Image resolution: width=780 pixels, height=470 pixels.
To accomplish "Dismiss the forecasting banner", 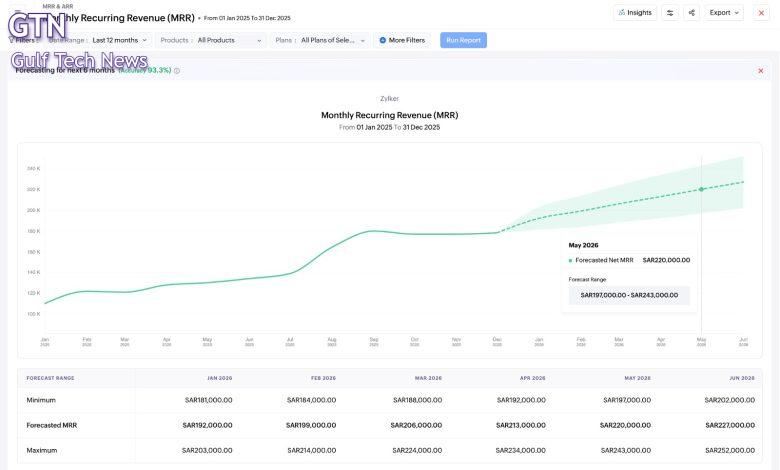I will tap(760, 71).
